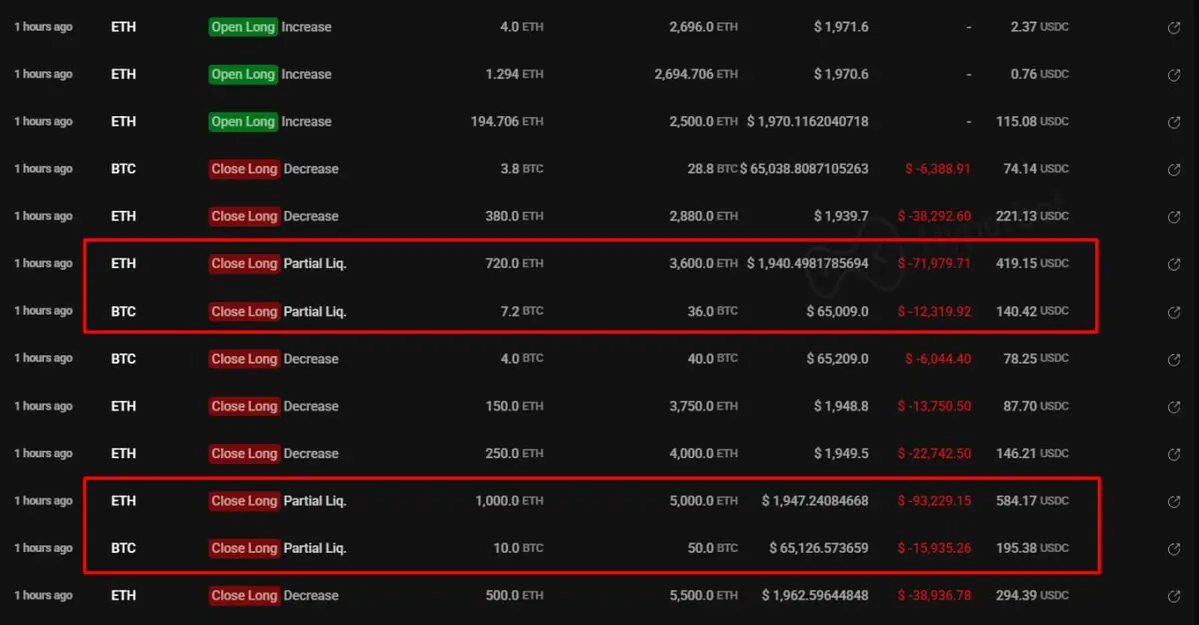Click Close Long badge on 3.8 BTC row

point(243,169)
